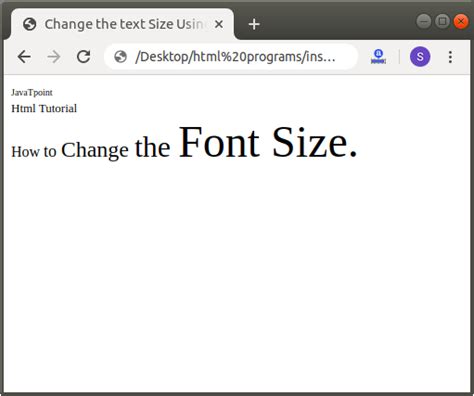Click the forward navigation arrow
Image resolution: width=474 pixels, height=396 pixels.
pos(54,57)
